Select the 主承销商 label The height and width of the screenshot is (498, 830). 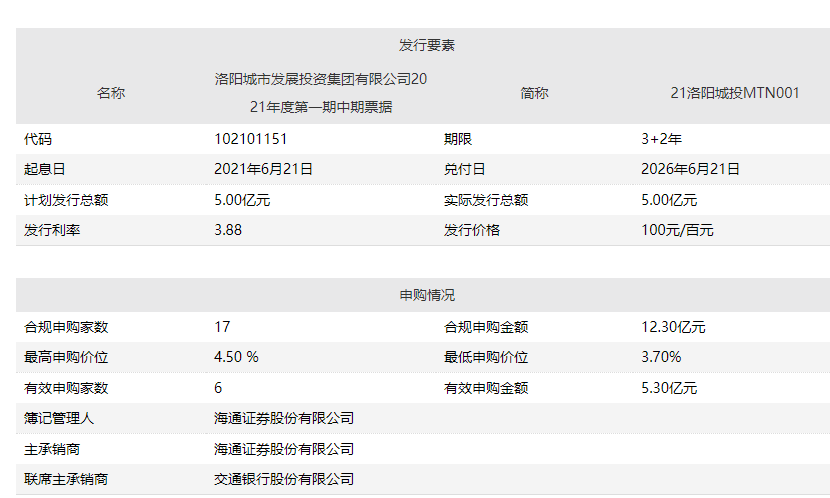[52, 449]
